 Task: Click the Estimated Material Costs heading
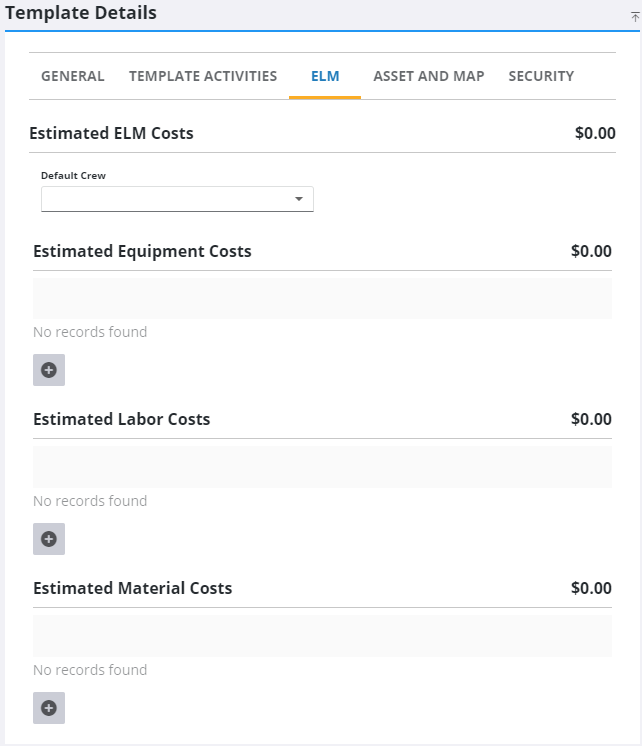point(133,589)
